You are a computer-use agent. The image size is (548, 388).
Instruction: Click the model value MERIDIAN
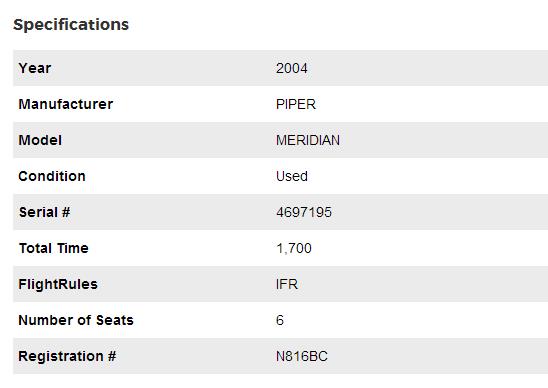(x=308, y=140)
